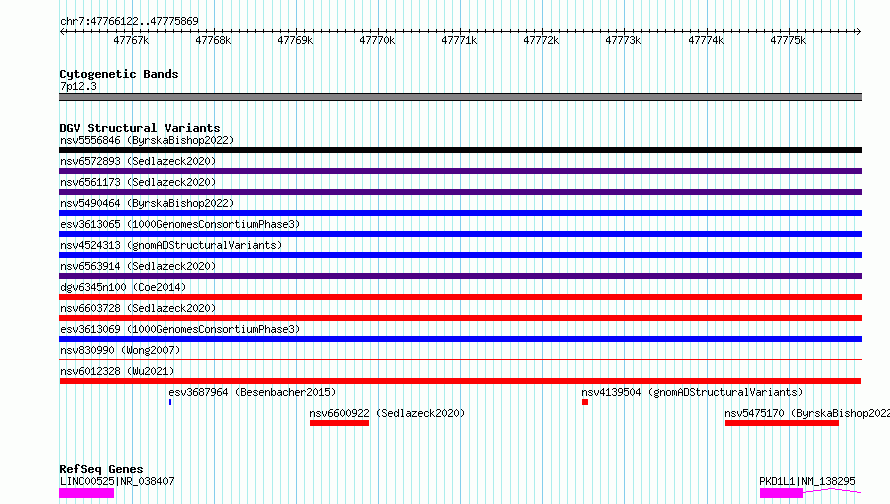Click the LINC00525|NR_038407 gene label
Viewport: 890px width, 504px height.
point(117,481)
